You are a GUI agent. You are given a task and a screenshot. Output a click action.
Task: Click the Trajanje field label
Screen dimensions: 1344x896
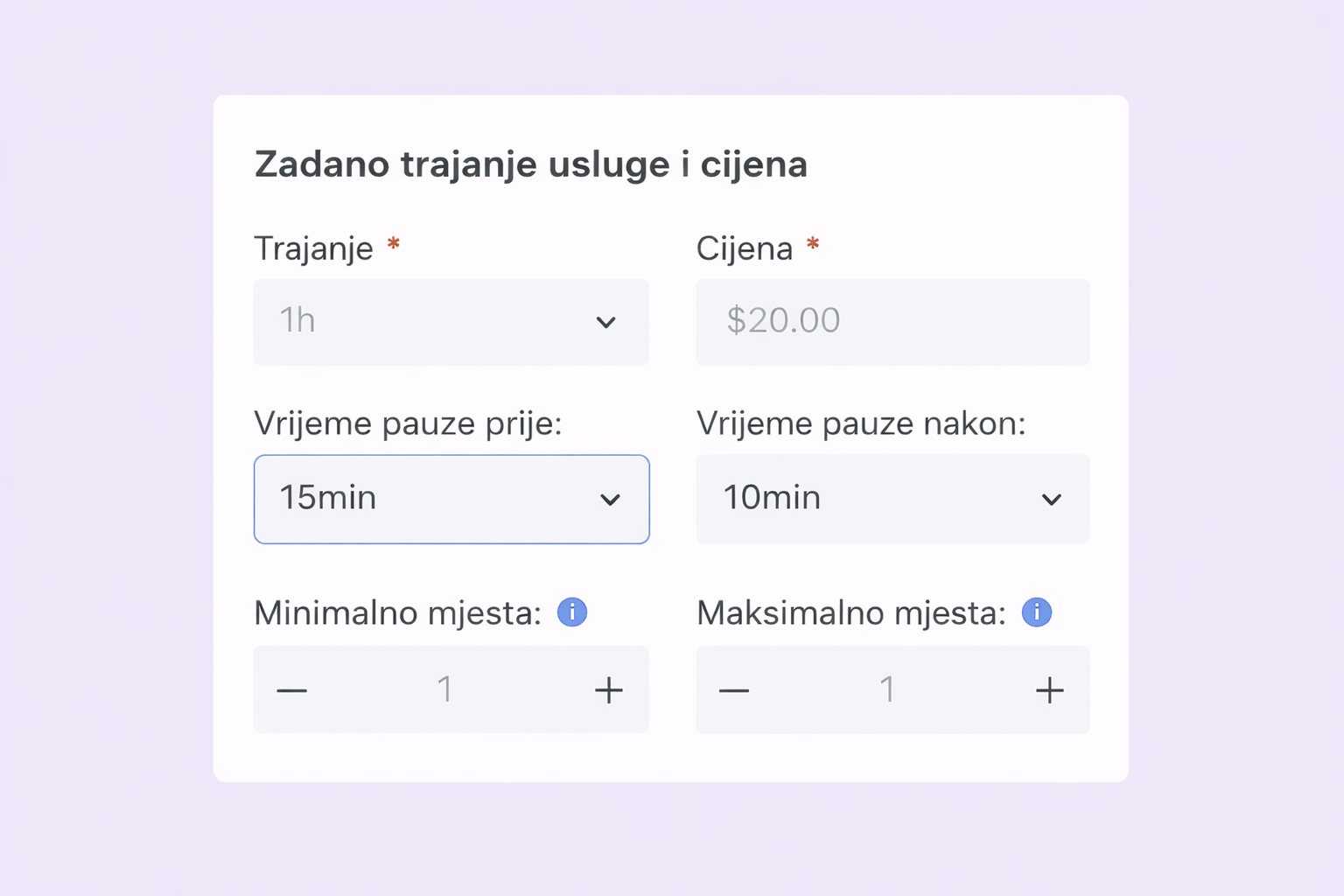click(313, 248)
